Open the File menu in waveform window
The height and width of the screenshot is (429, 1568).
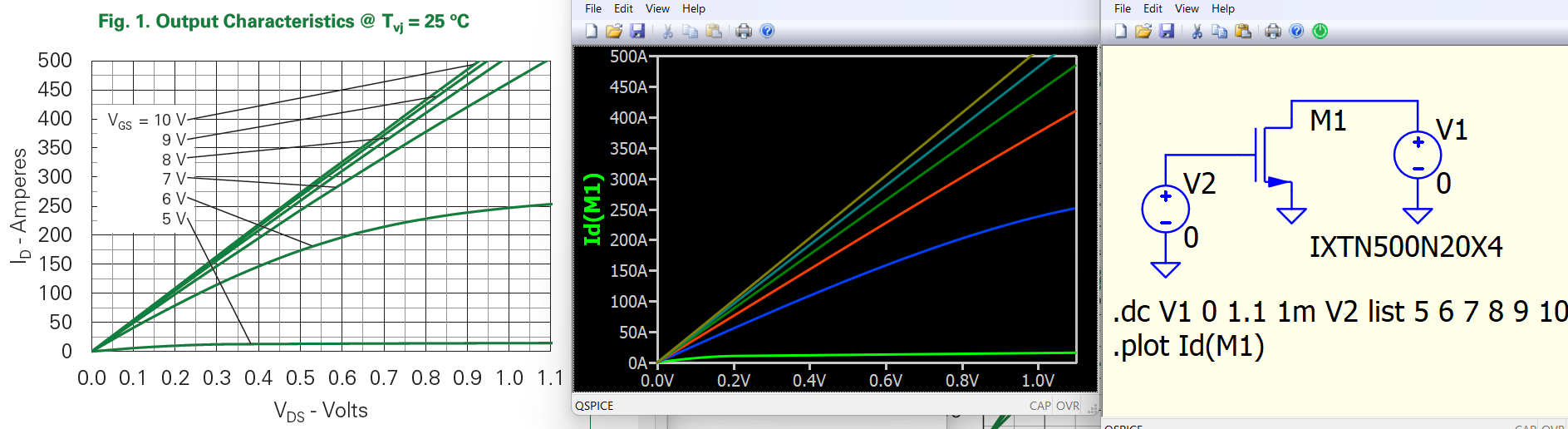pyautogui.click(x=593, y=8)
